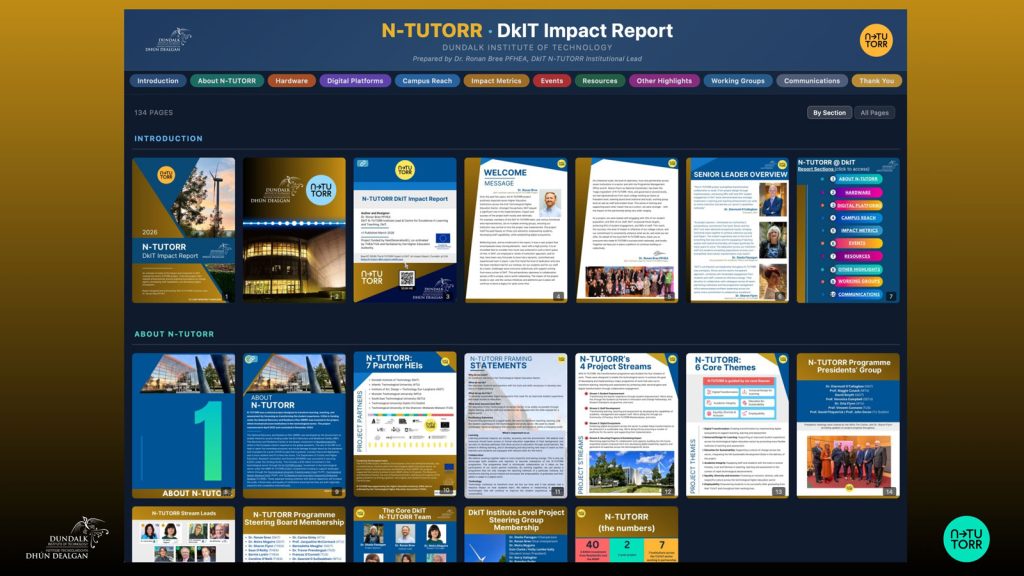
Task: Open the Institute Level Steering Group thumbnail
Action: tap(516, 534)
